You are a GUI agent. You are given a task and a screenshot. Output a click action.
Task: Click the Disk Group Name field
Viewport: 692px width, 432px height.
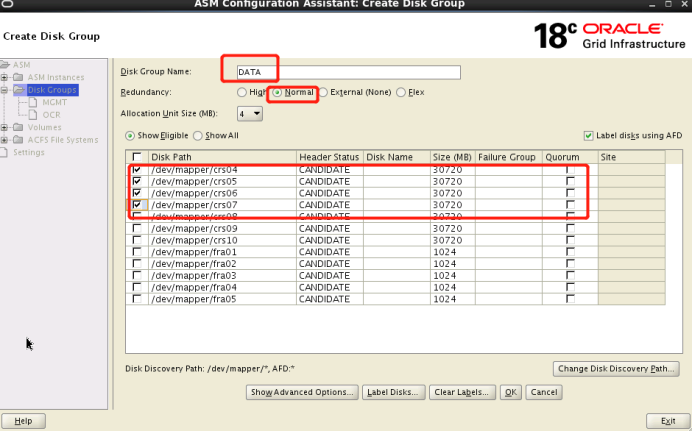pos(348,72)
